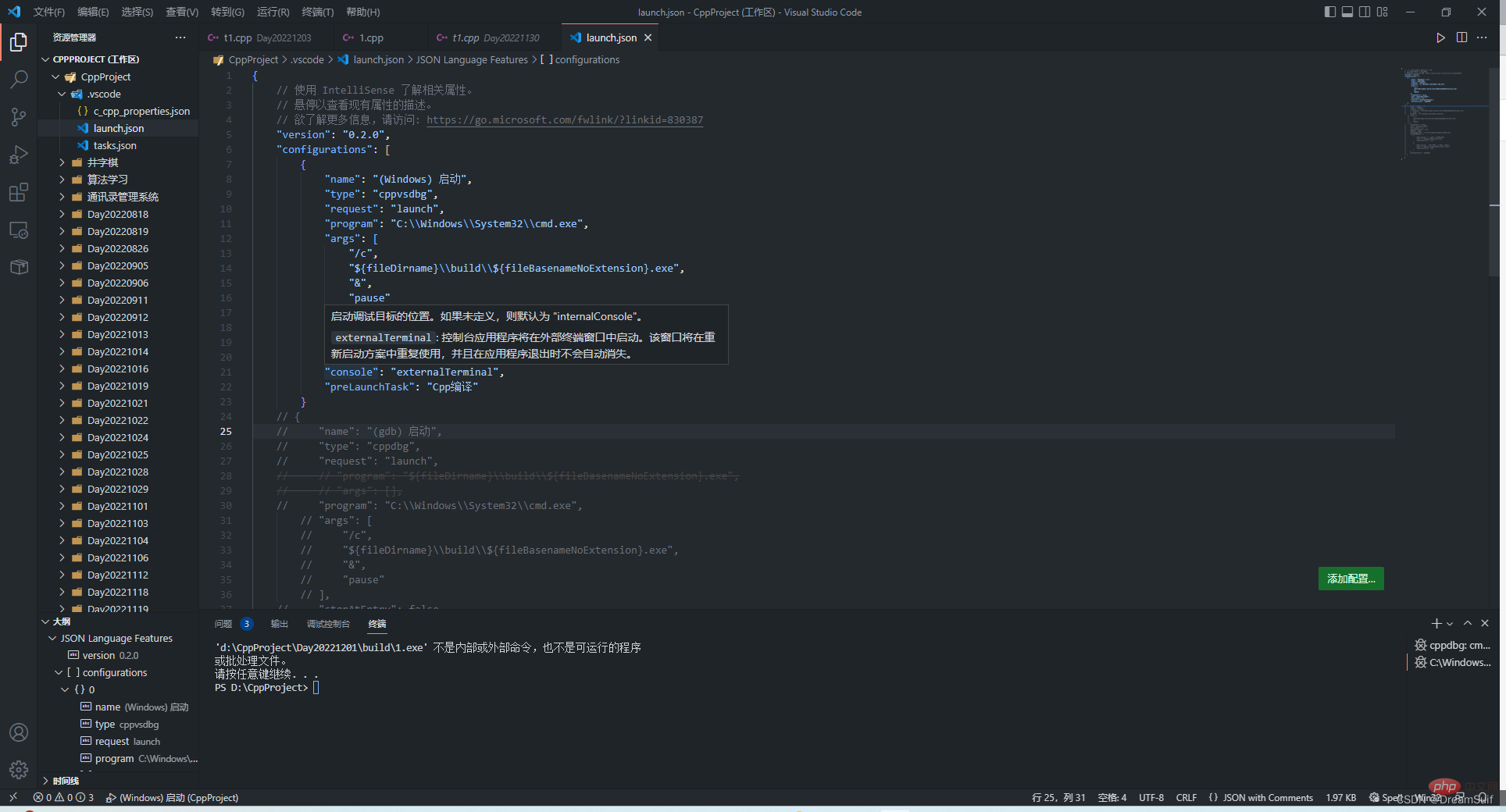1506x812 pixels.
Task: Open c_cpp_properties.json in the explorer tree
Action: tap(141, 111)
